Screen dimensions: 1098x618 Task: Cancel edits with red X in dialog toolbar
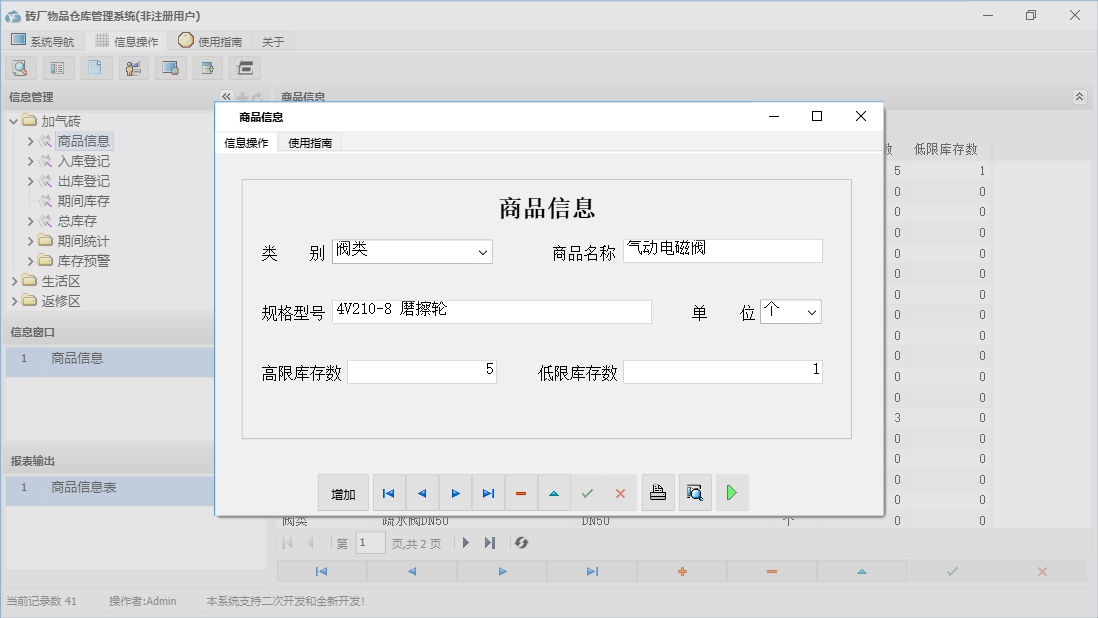[x=620, y=492]
